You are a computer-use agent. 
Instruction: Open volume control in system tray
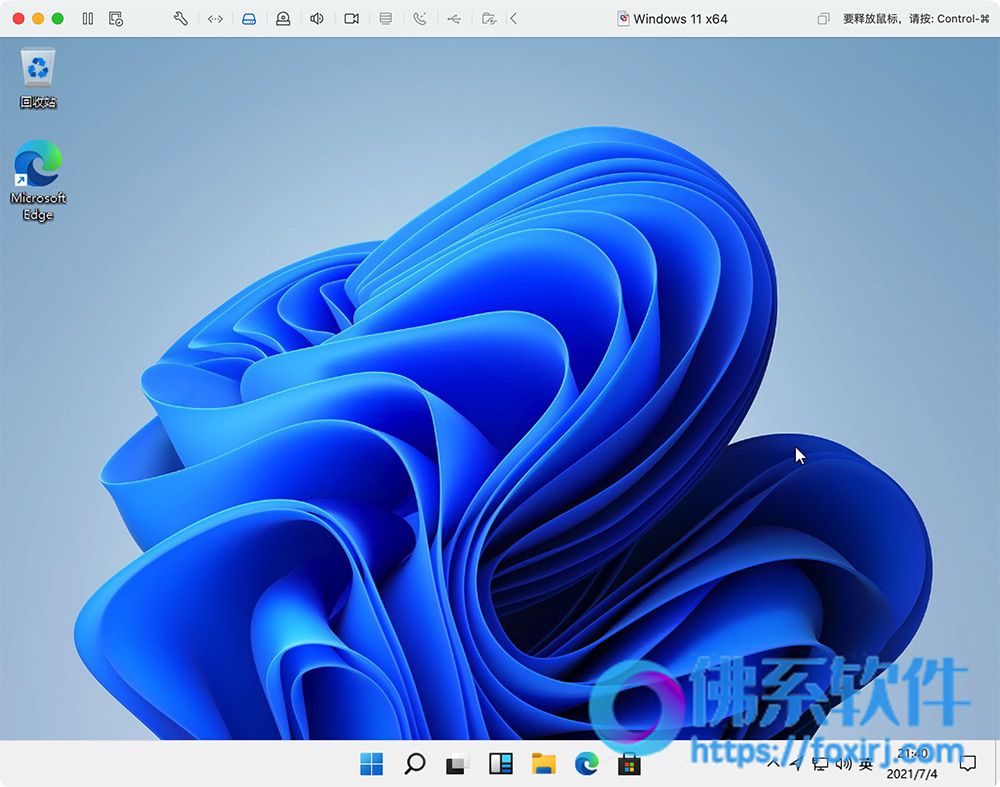(x=843, y=763)
